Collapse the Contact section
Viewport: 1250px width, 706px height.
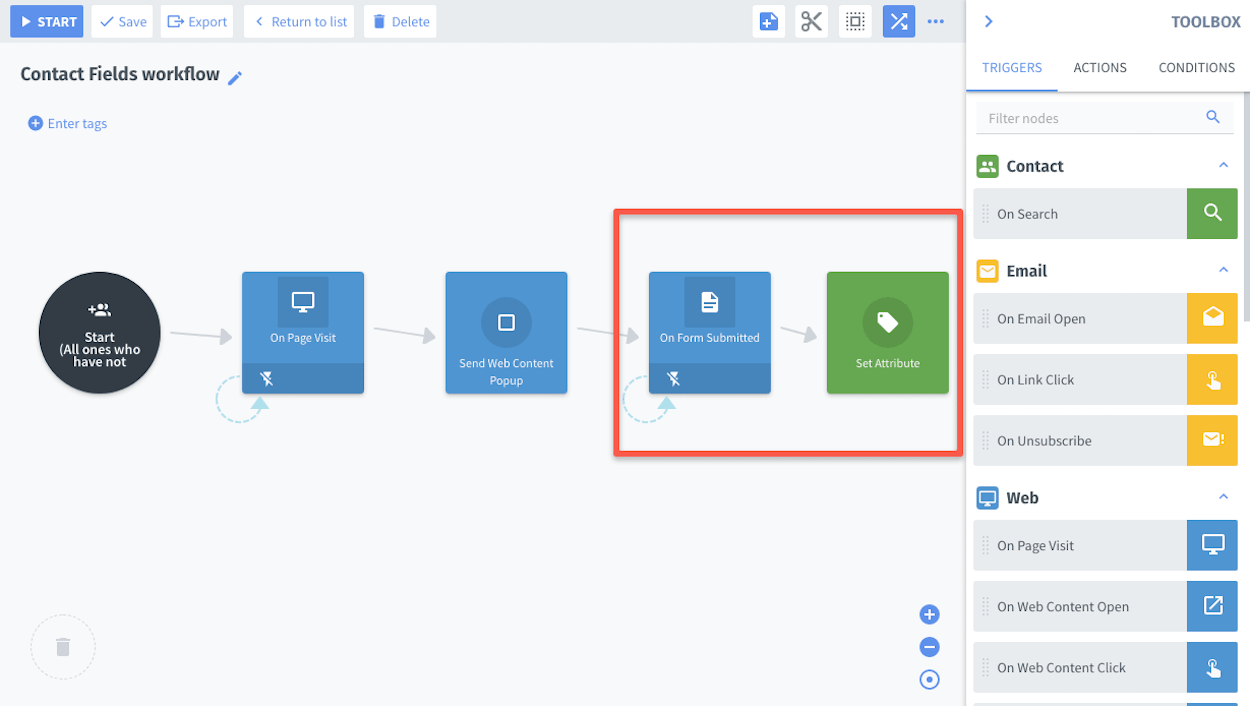point(1223,166)
